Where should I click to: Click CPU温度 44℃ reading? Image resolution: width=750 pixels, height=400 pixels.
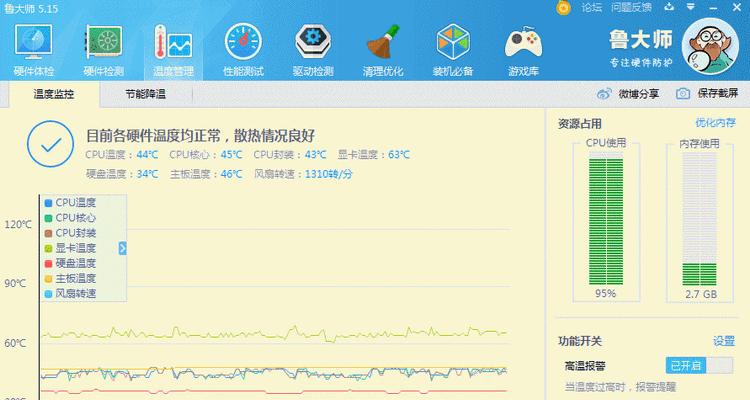click(121, 155)
